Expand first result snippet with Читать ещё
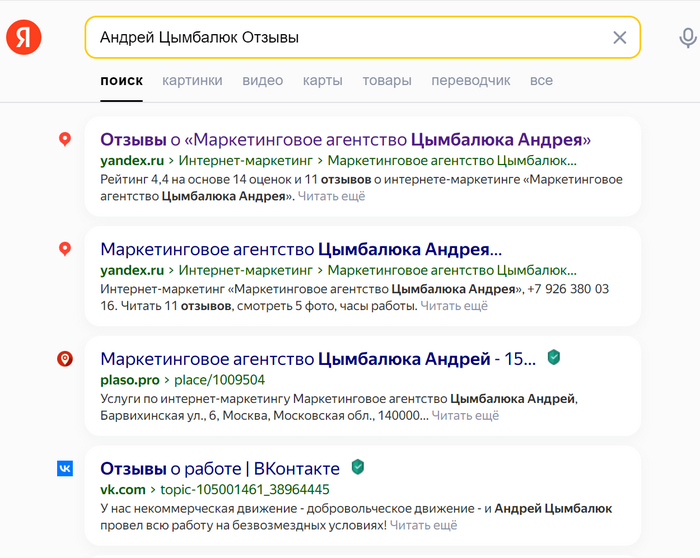The width and height of the screenshot is (700, 558). click(331, 196)
